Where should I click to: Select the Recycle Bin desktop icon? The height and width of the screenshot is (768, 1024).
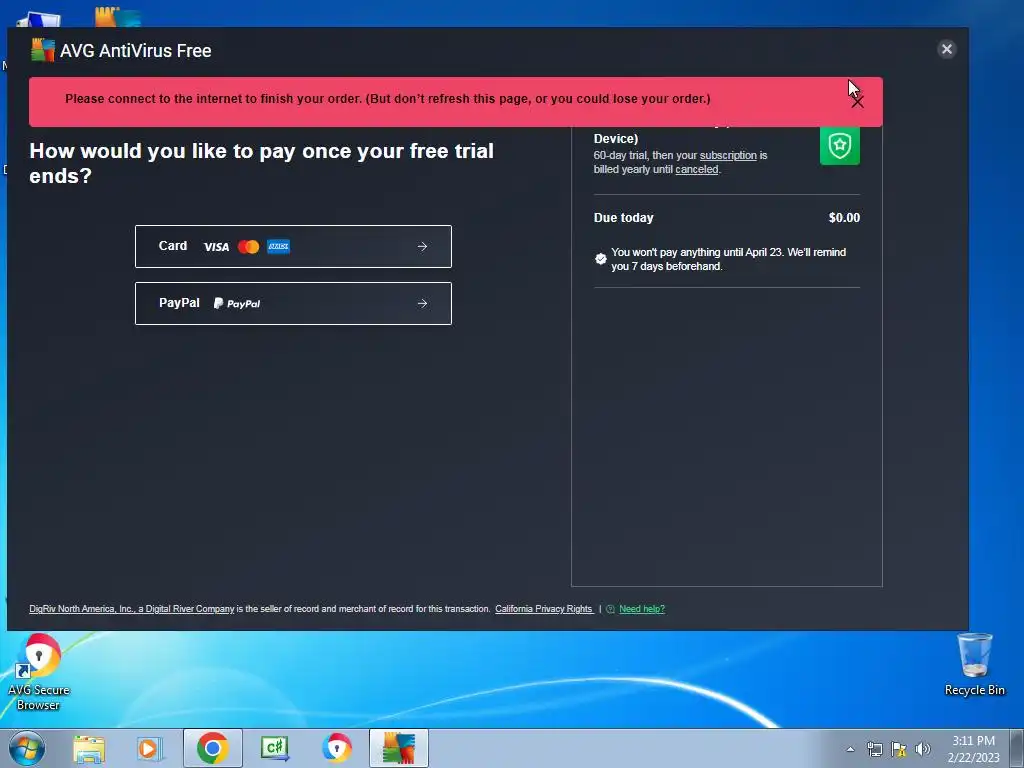[x=974, y=665]
